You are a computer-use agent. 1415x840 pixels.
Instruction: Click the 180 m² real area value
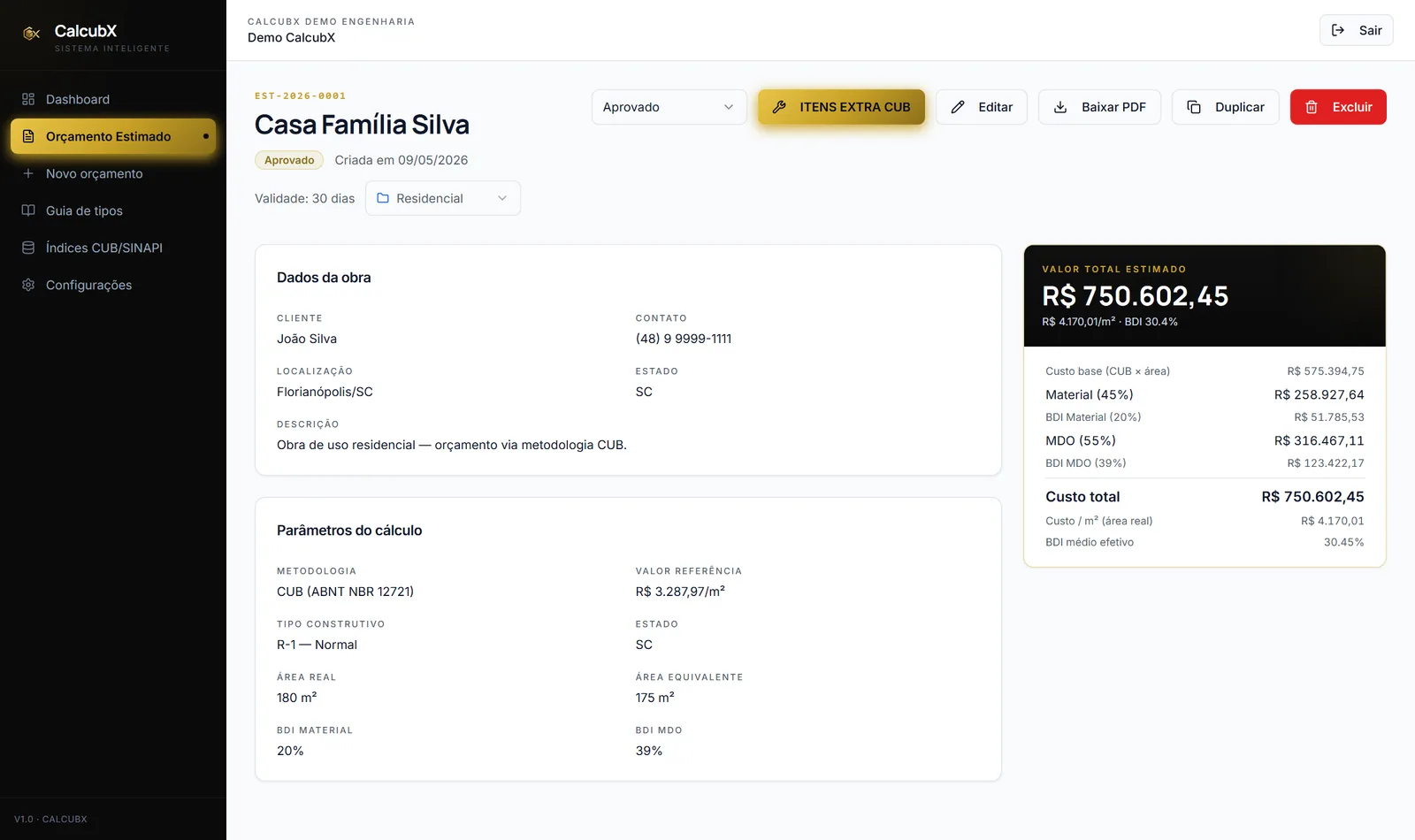(x=296, y=698)
